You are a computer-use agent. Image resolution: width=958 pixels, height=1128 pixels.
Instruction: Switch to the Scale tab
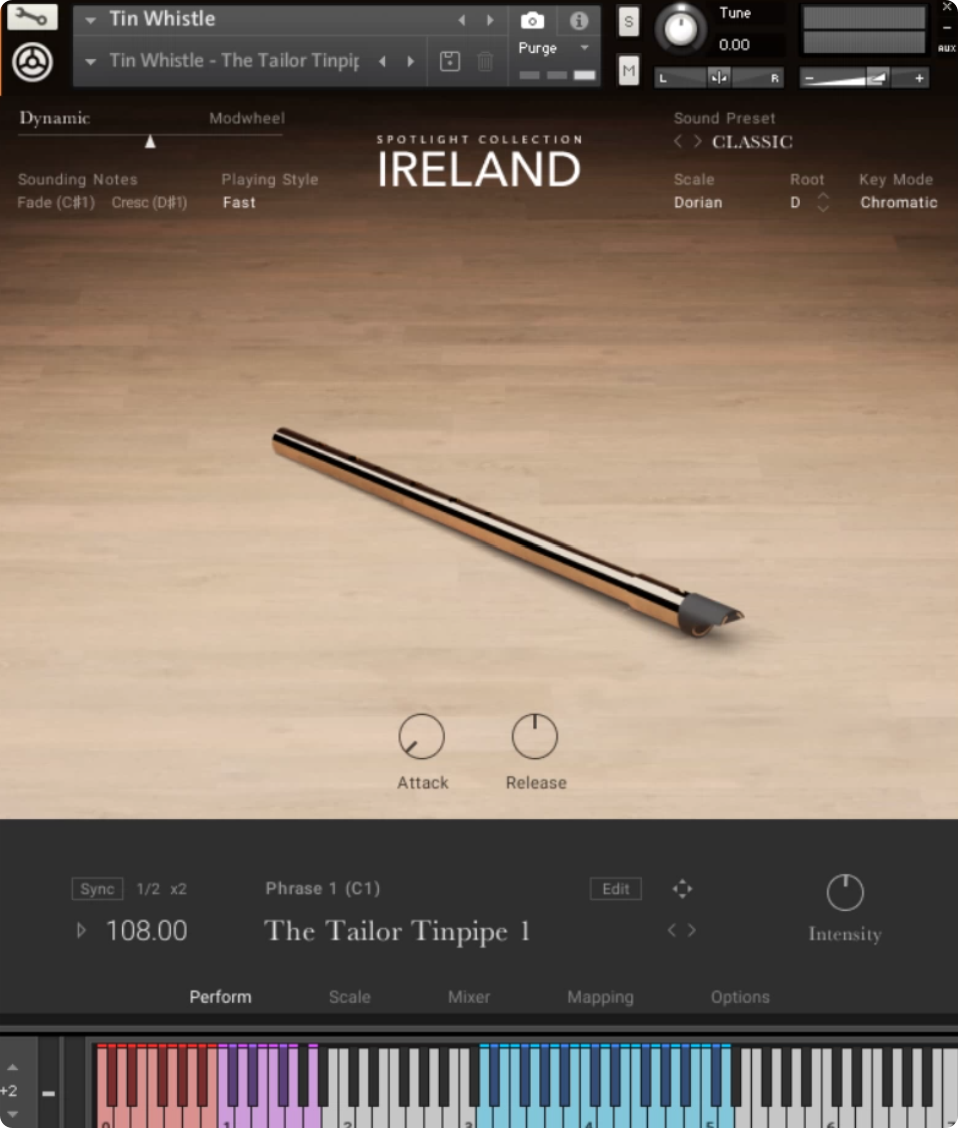click(x=350, y=996)
